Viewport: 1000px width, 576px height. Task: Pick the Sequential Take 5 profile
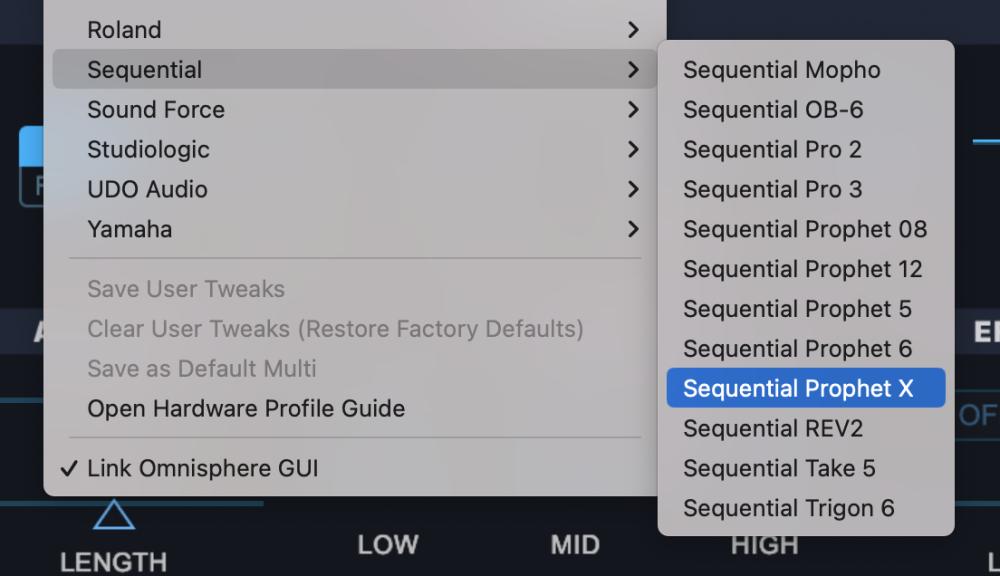coord(779,469)
